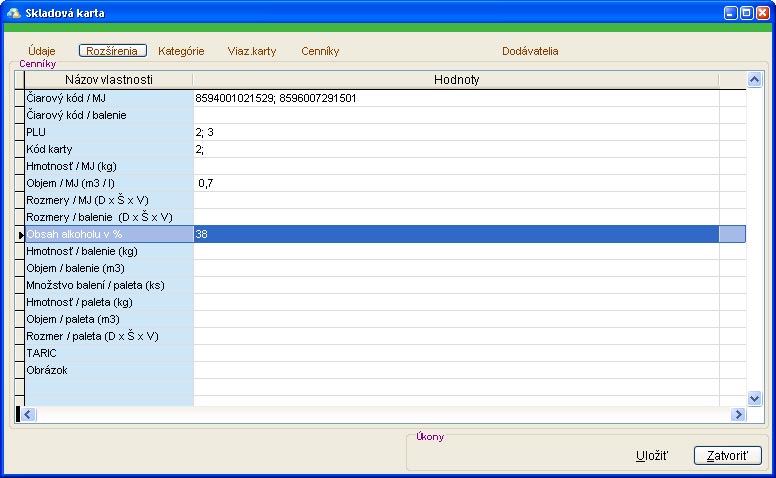Click the Obsah alkoholu value 38
Image resolution: width=776 pixels, height=478 pixels.
click(455, 234)
